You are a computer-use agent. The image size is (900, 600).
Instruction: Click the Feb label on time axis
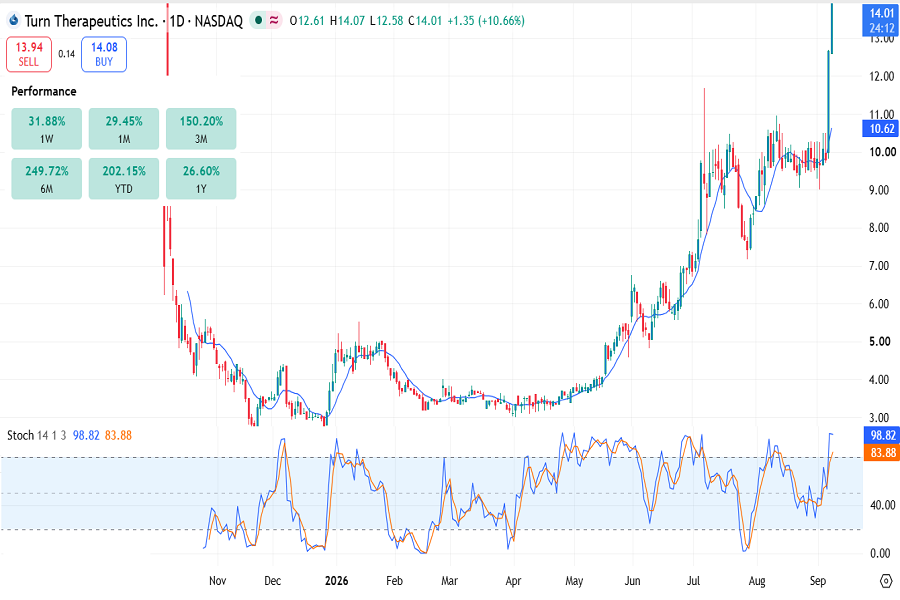[x=394, y=580]
